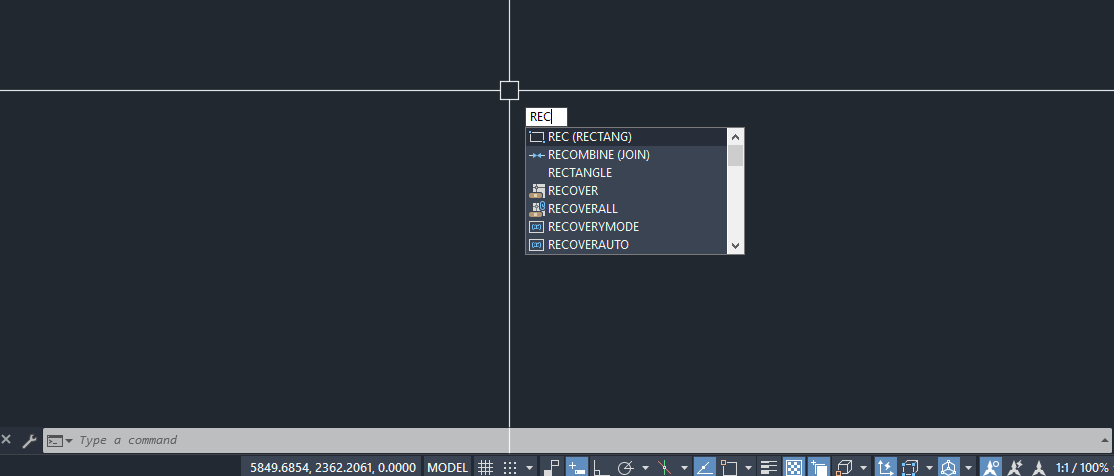The width and height of the screenshot is (1114, 476).
Task: Choose the RECOVERALL suggestion
Action: point(627,209)
